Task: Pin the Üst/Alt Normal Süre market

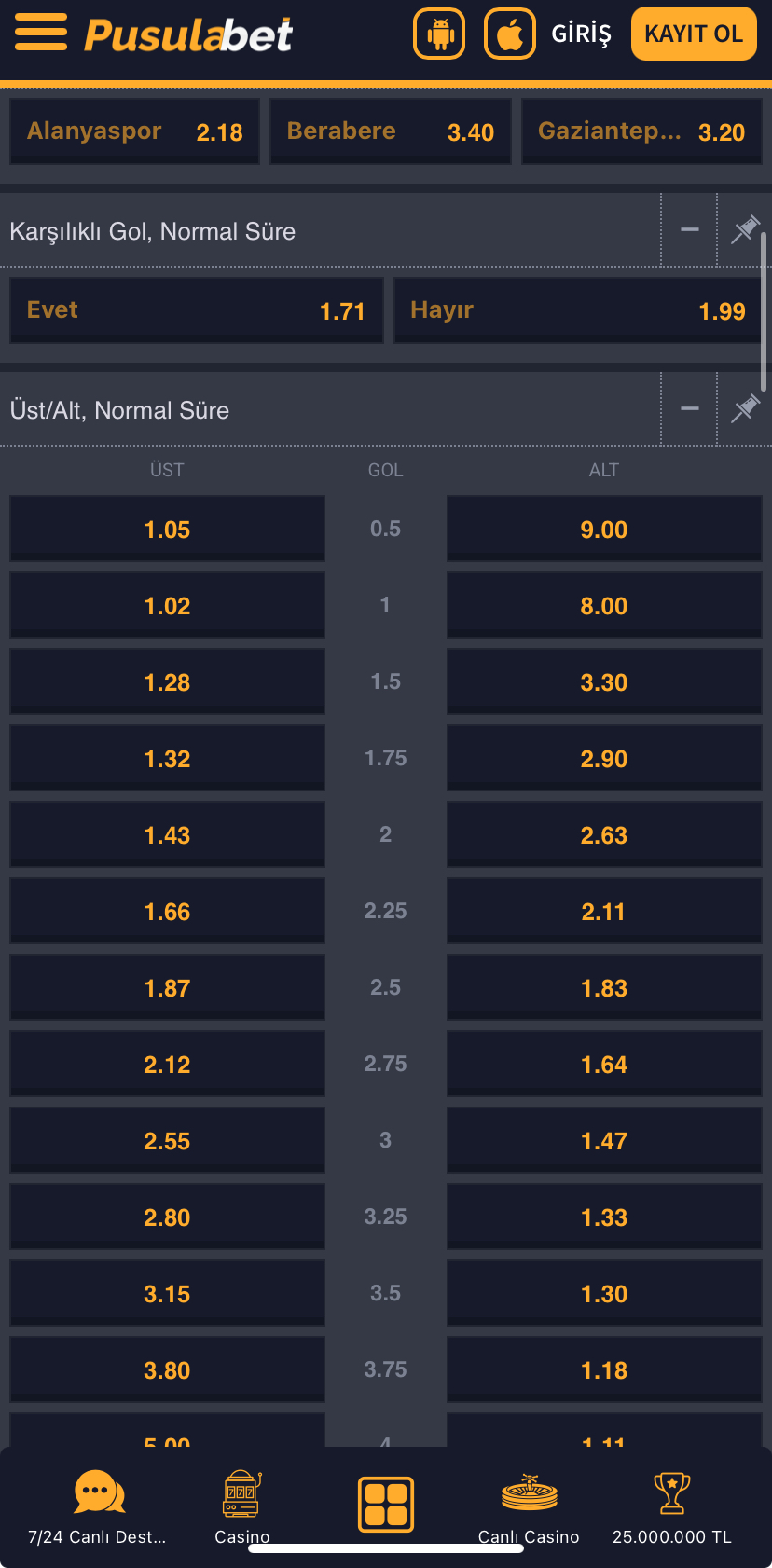Action: [745, 408]
